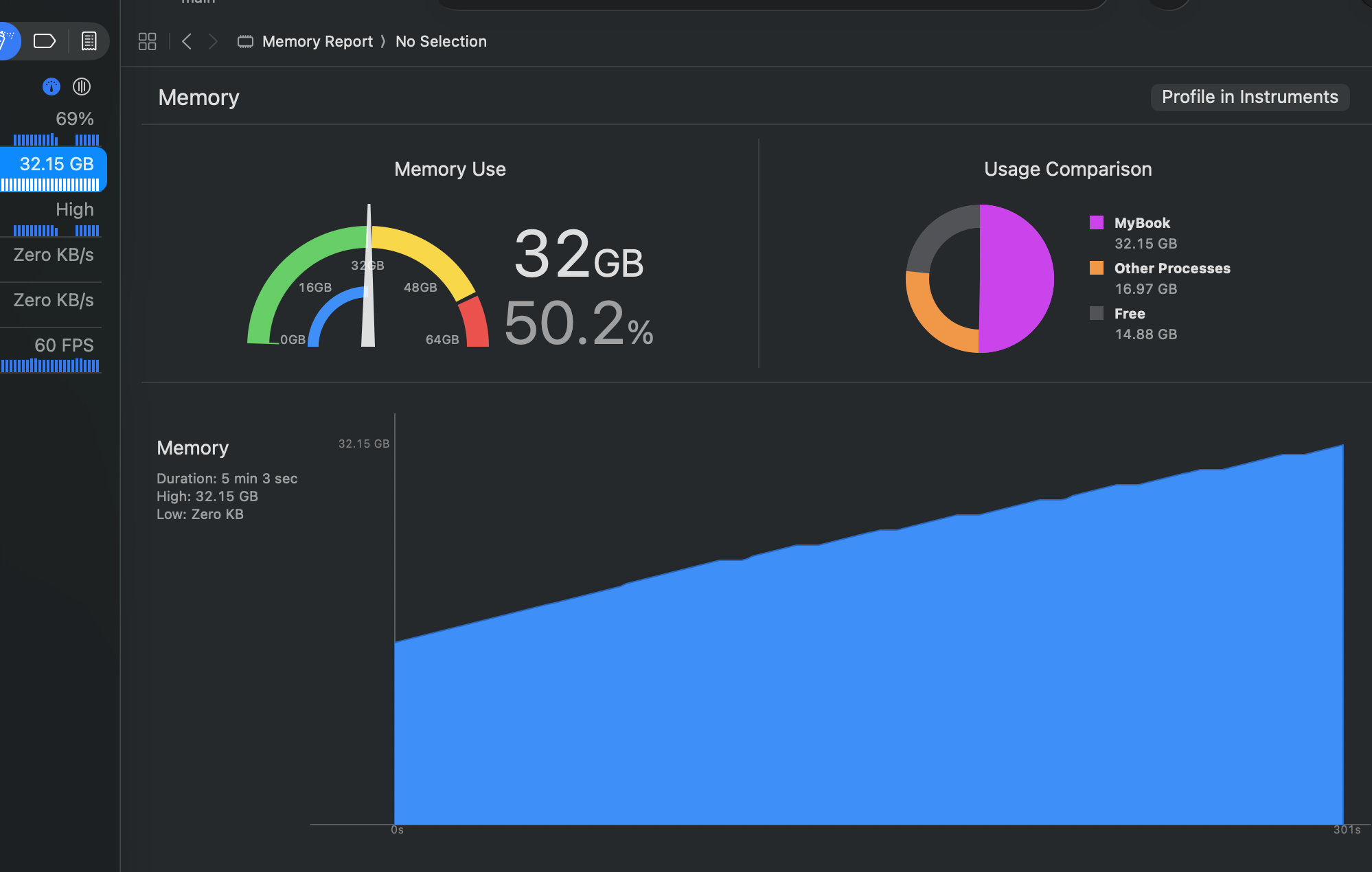Open the Breakpoint navigator tag icon
This screenshot has height=872, width=1372.
point(45,41)
